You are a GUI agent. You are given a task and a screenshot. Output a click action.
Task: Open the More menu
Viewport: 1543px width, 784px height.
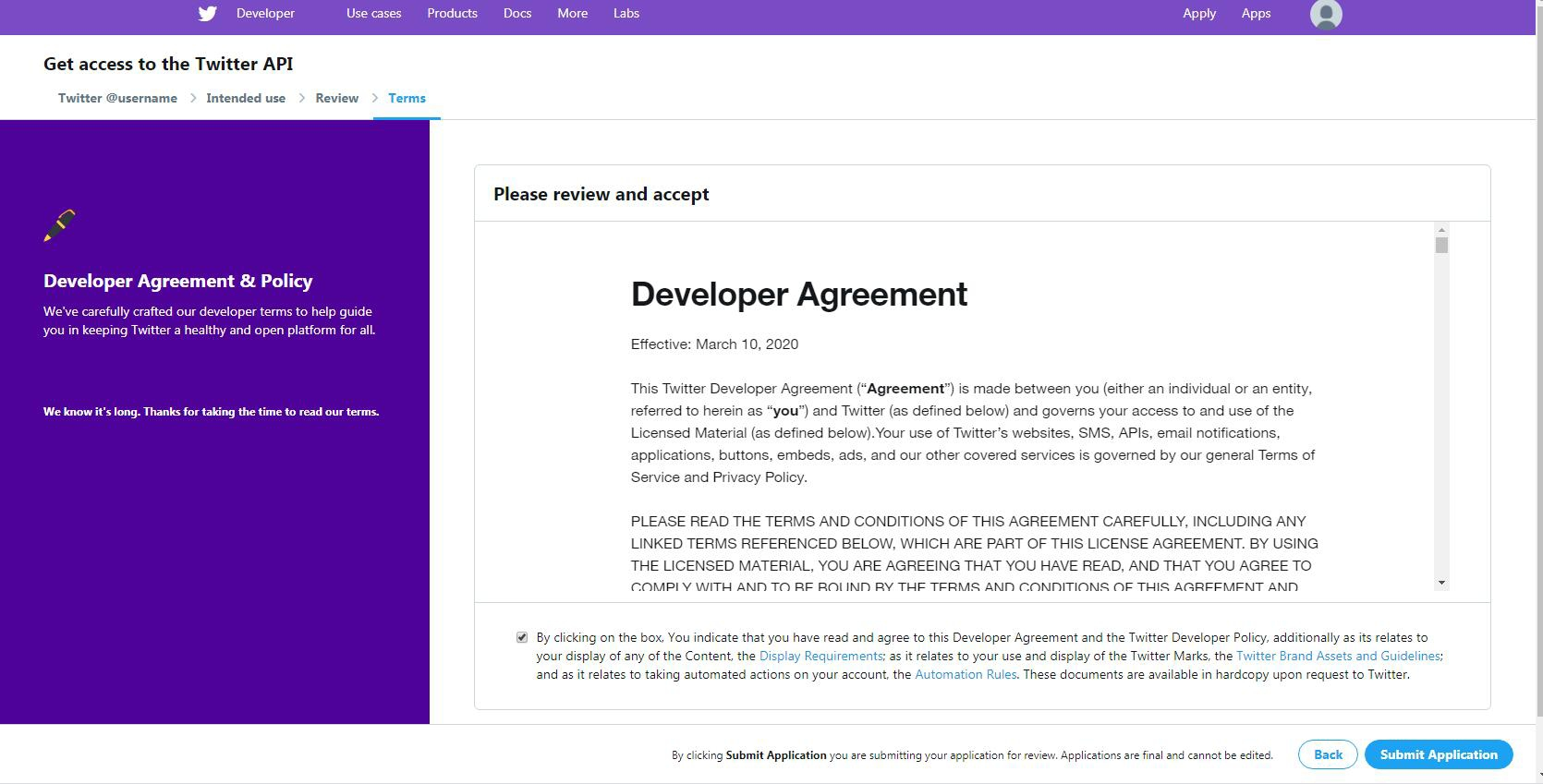[x=573, y=13]
